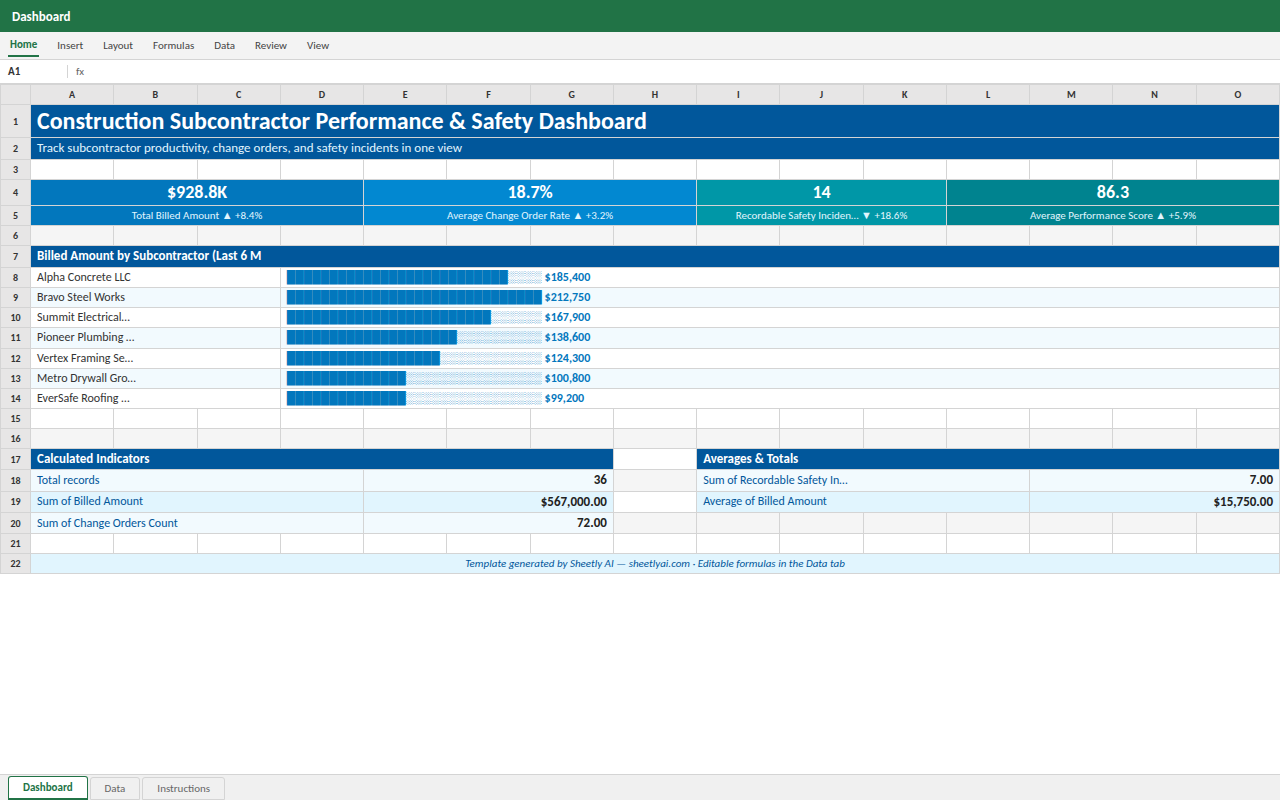
Task: Select column D header
Action: click(x=322, y=95)
